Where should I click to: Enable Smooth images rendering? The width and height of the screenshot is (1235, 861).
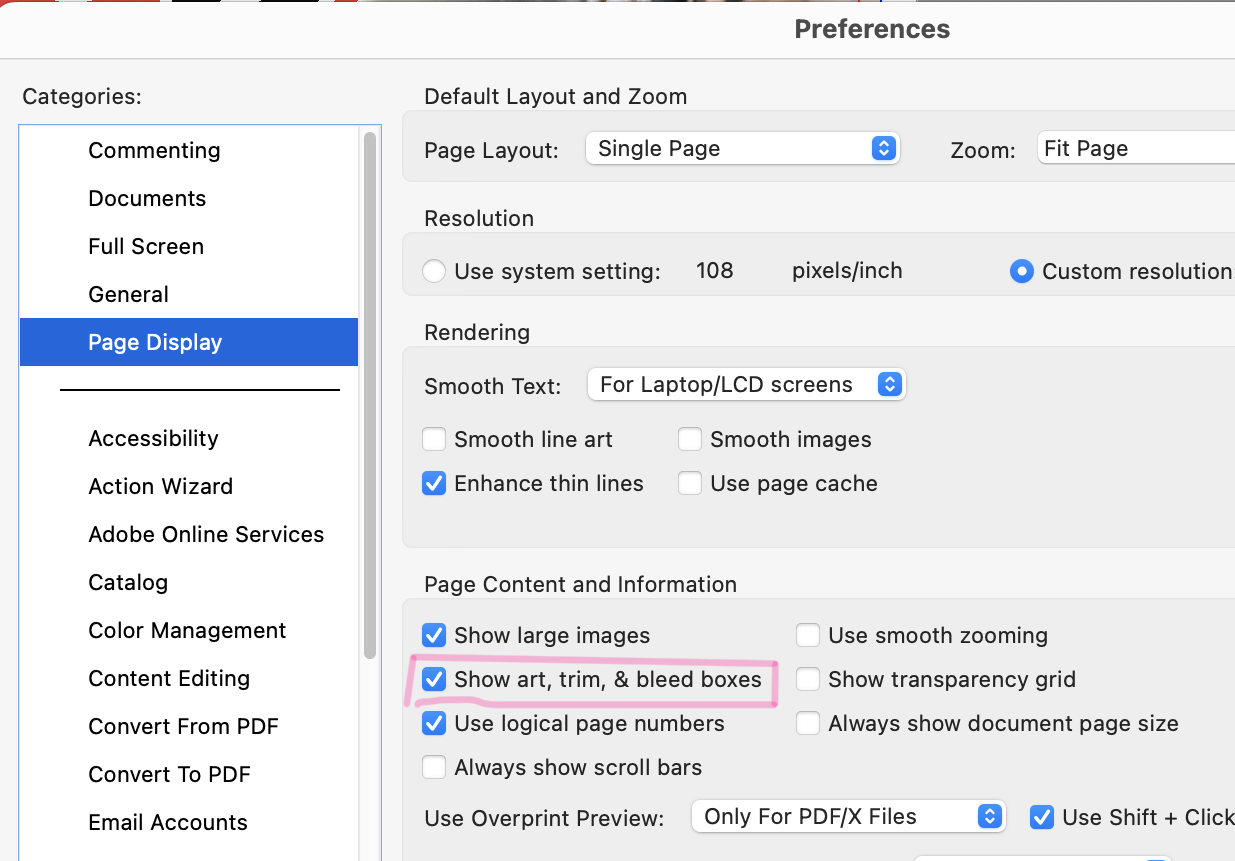point(690,439)
